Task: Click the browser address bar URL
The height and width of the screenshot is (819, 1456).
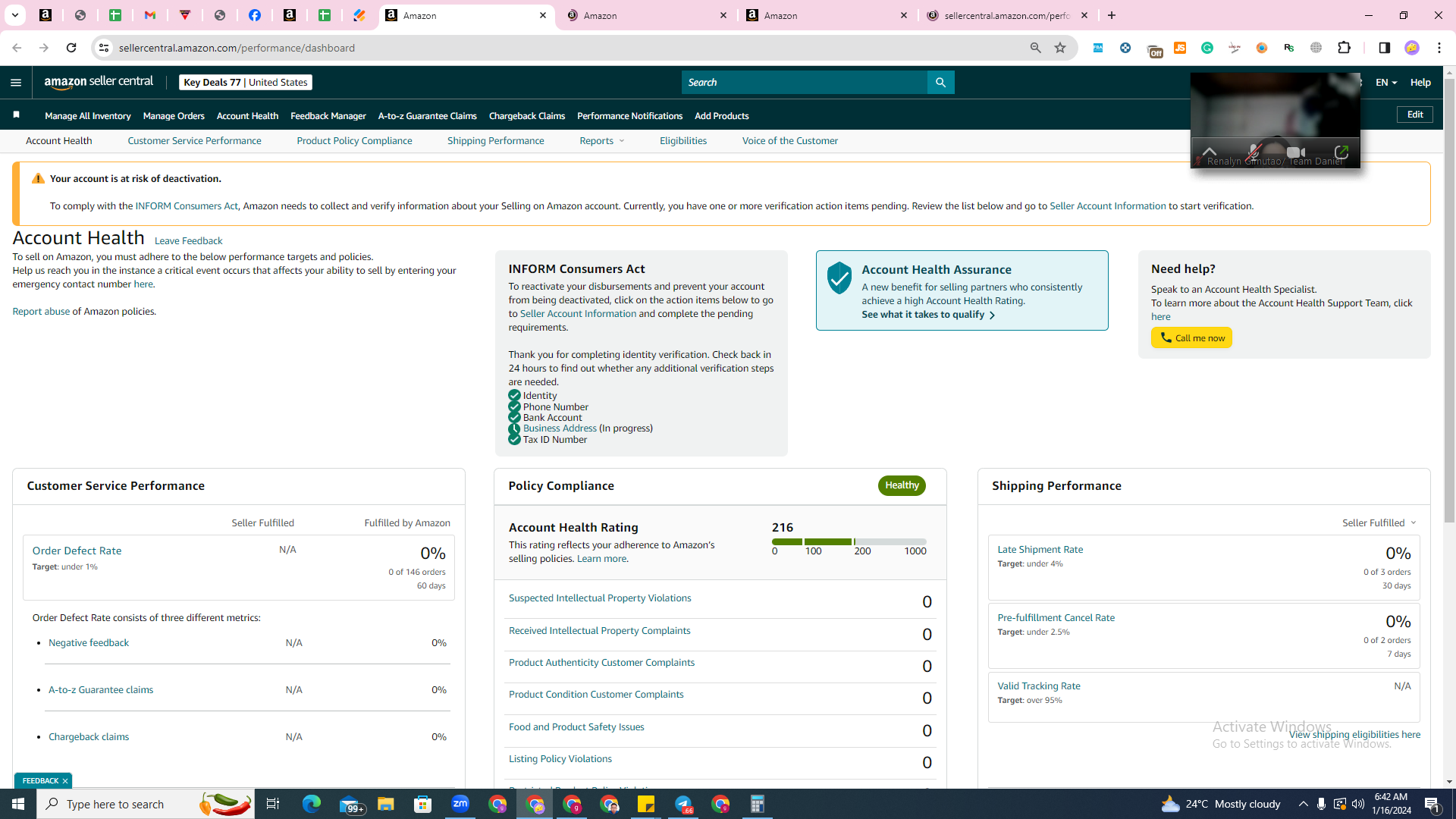Action: click(x=237, y=48)
